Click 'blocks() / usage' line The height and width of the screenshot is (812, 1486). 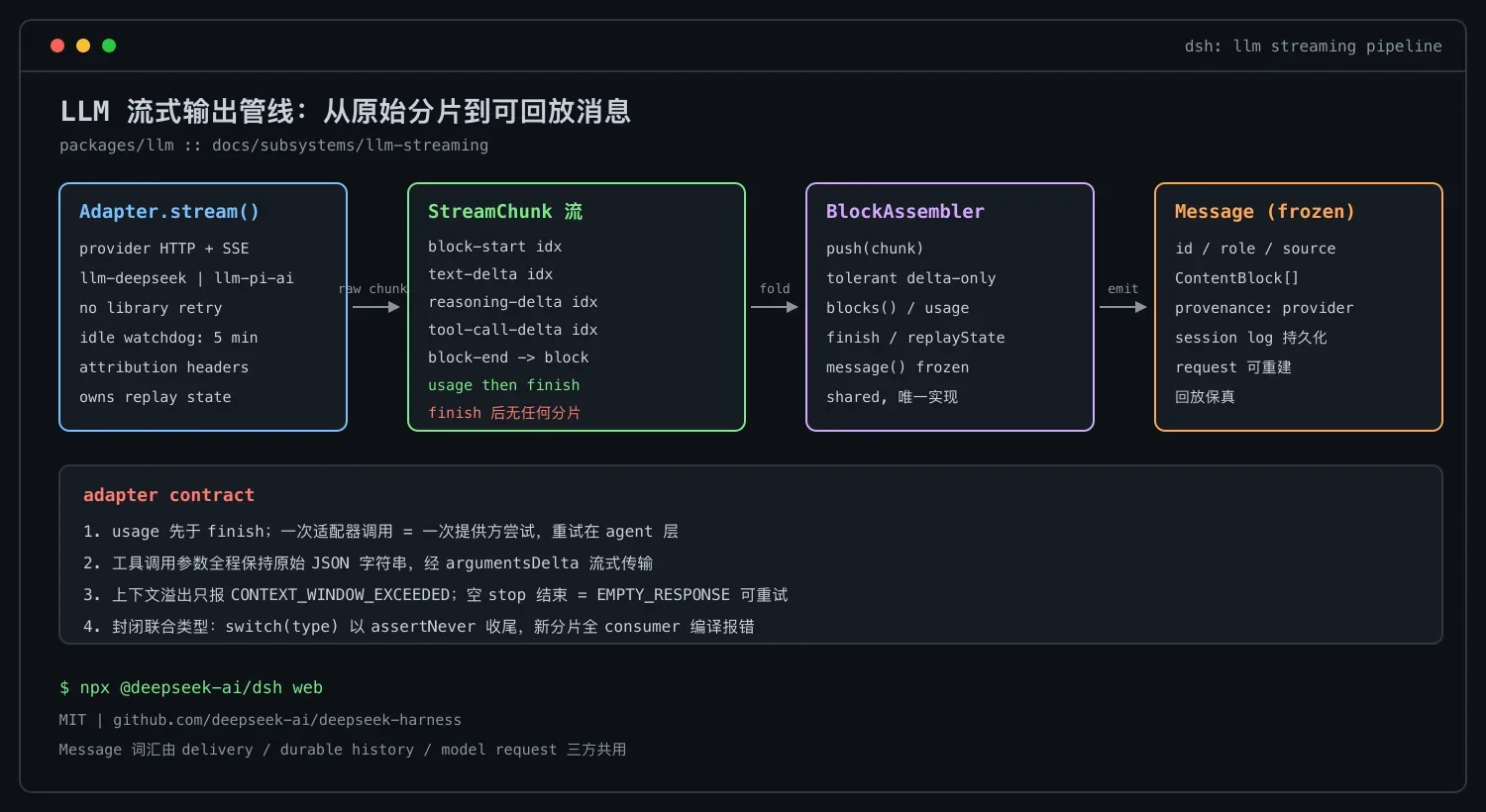pyautogui.click(x=898, y=308)
